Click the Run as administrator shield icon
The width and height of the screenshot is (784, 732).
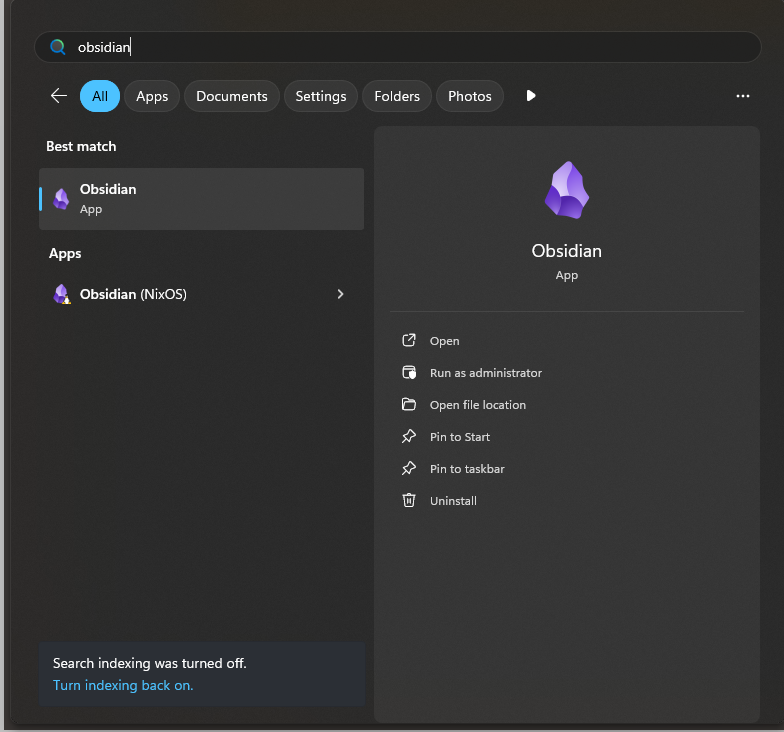[x=409, y=372]
